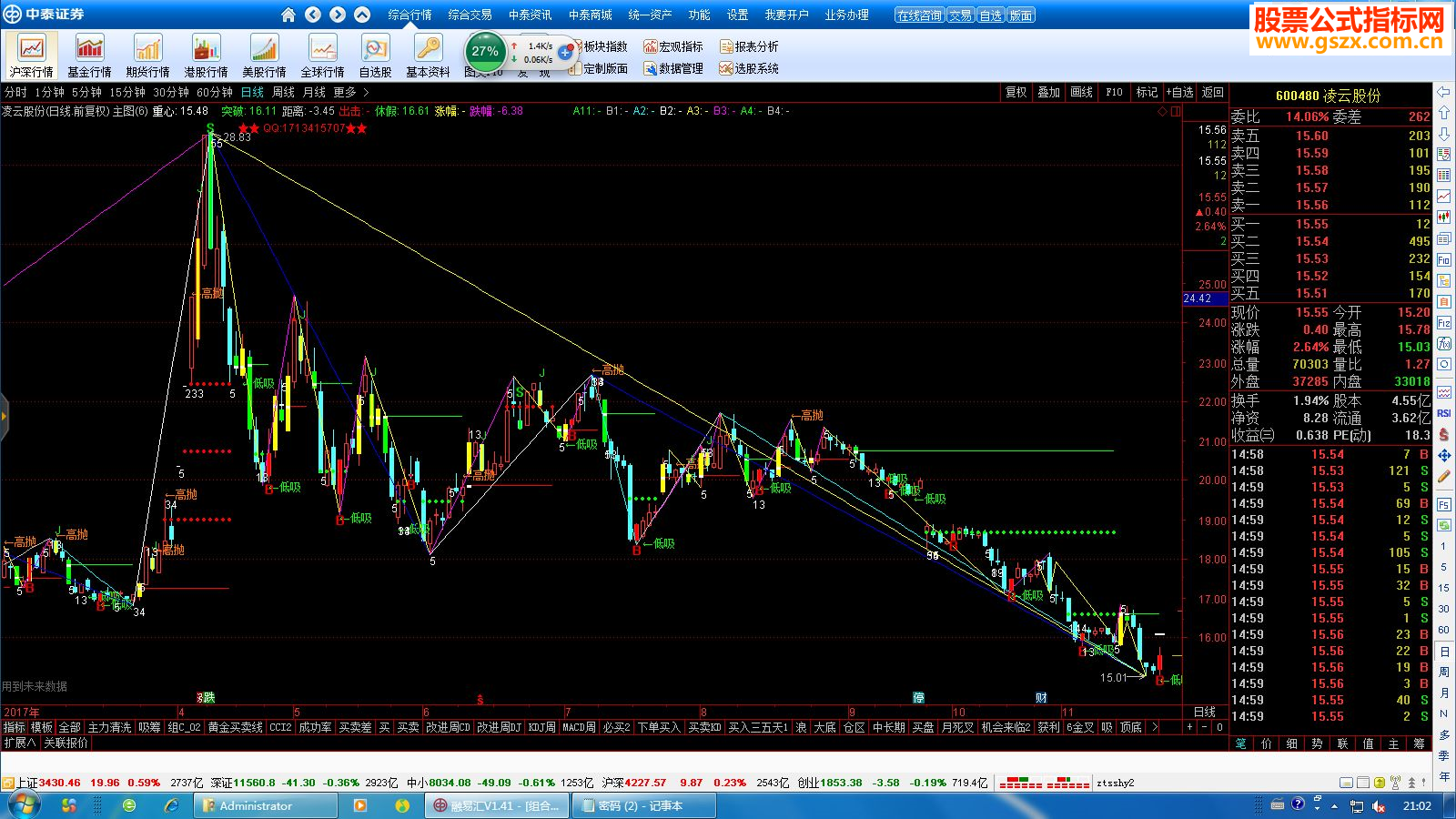
Task: Open 设置 menu
Action: (737, 15)
